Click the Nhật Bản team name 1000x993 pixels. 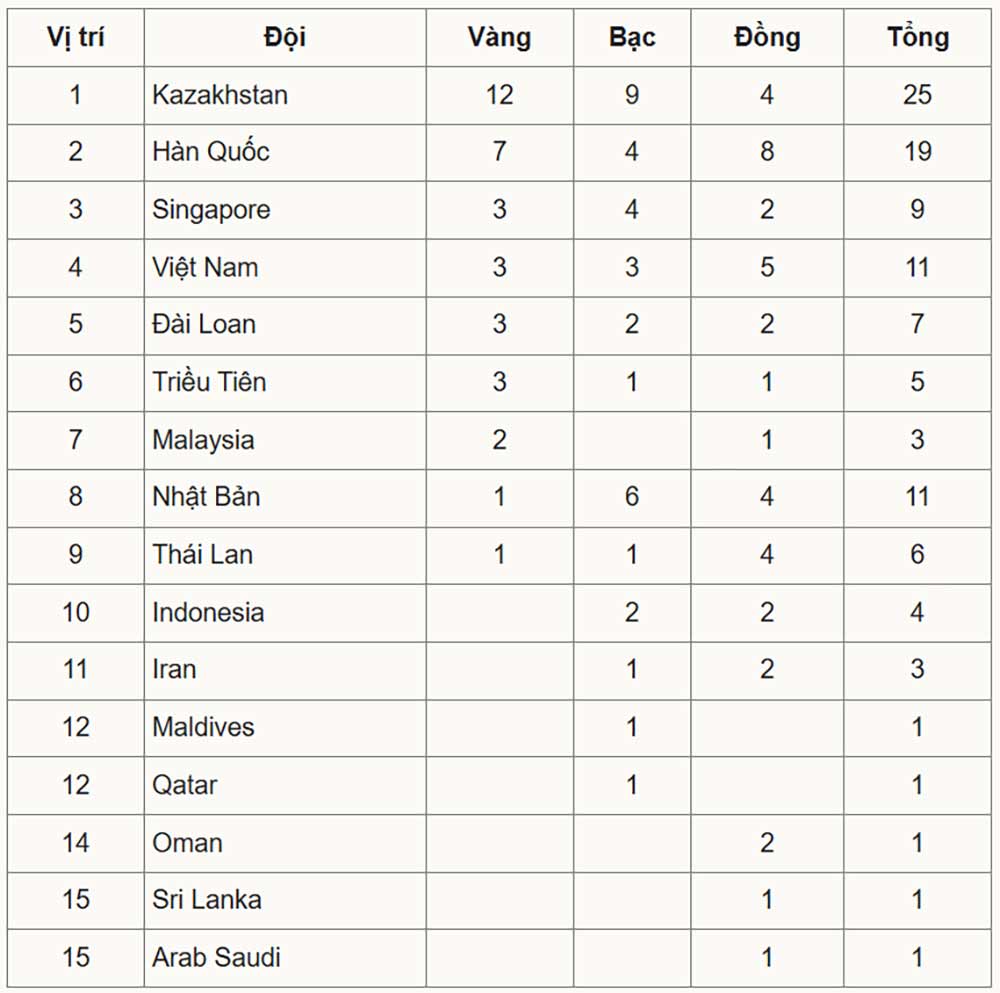pyautogui.click(x=206, y=497)
